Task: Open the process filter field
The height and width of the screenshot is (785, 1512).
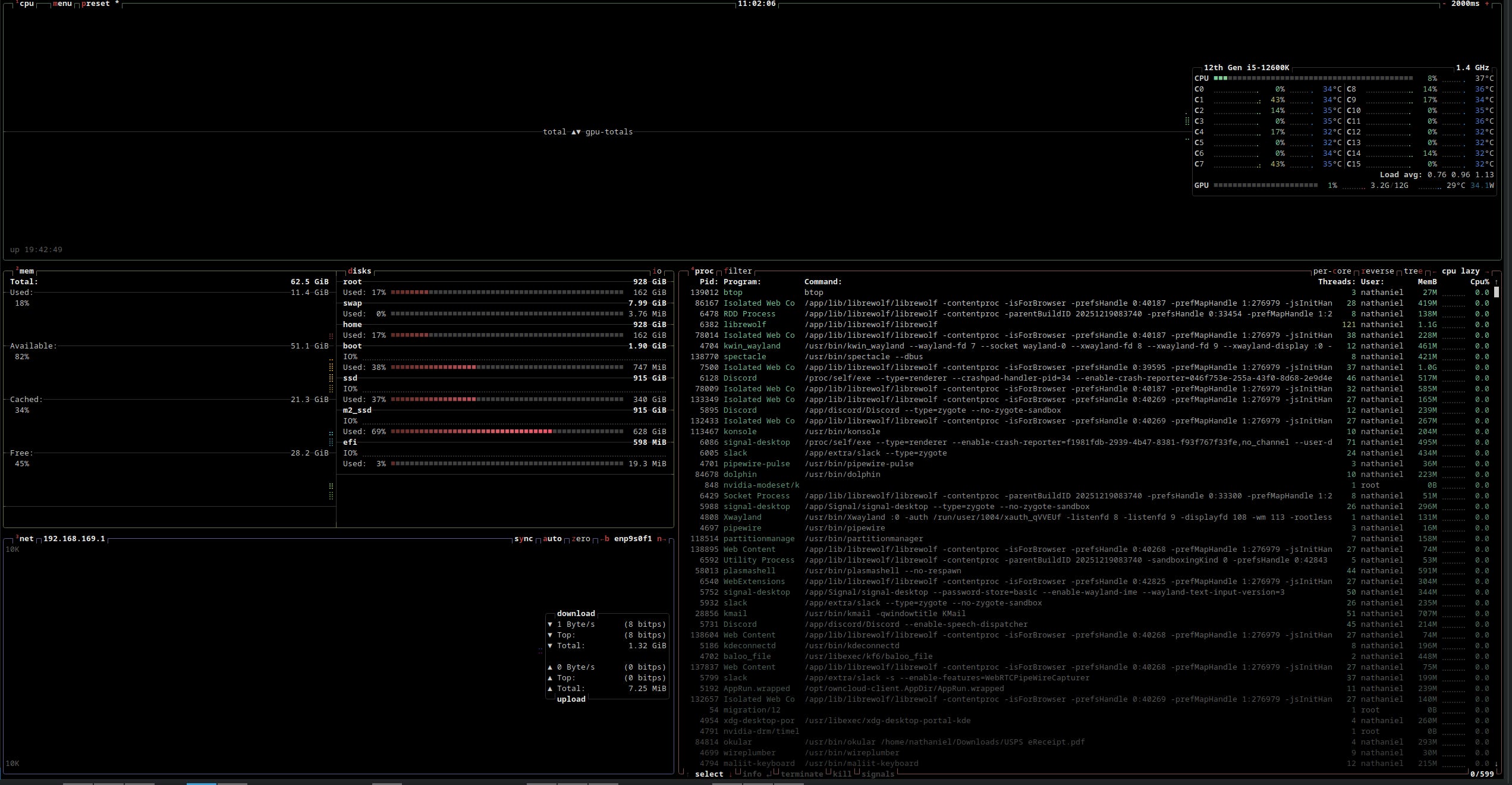Action: 738,271
